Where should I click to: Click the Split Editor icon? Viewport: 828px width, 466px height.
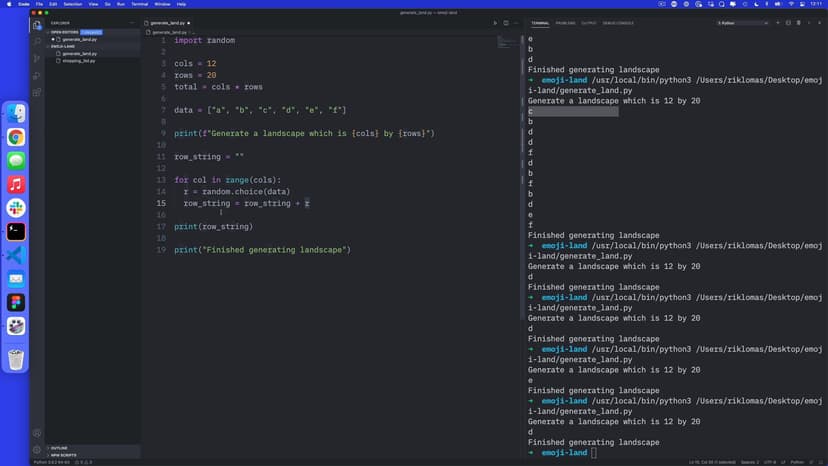[x=505, y=22]
